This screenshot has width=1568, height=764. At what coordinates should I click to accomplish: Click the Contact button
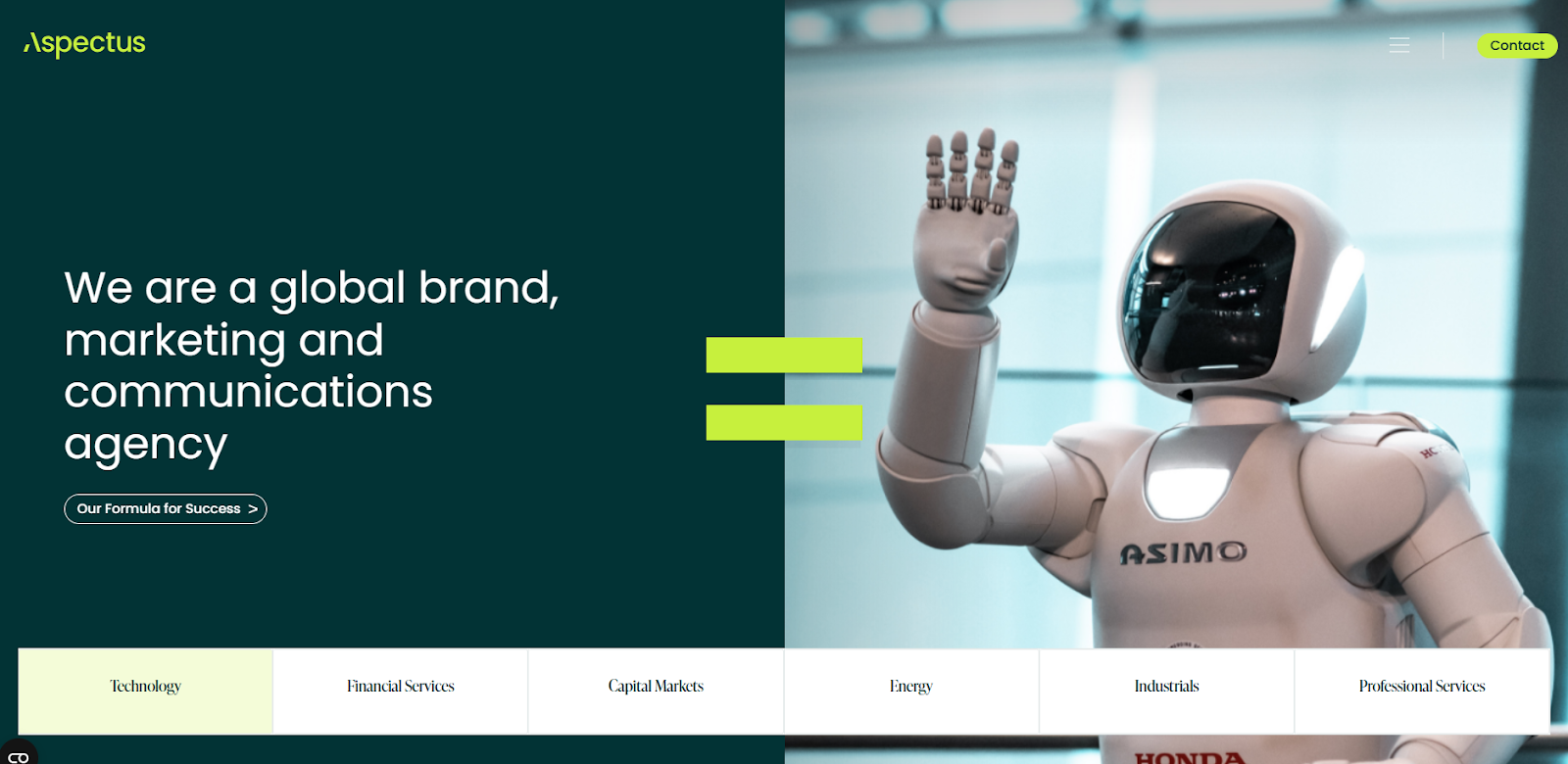pos(1517,46)
